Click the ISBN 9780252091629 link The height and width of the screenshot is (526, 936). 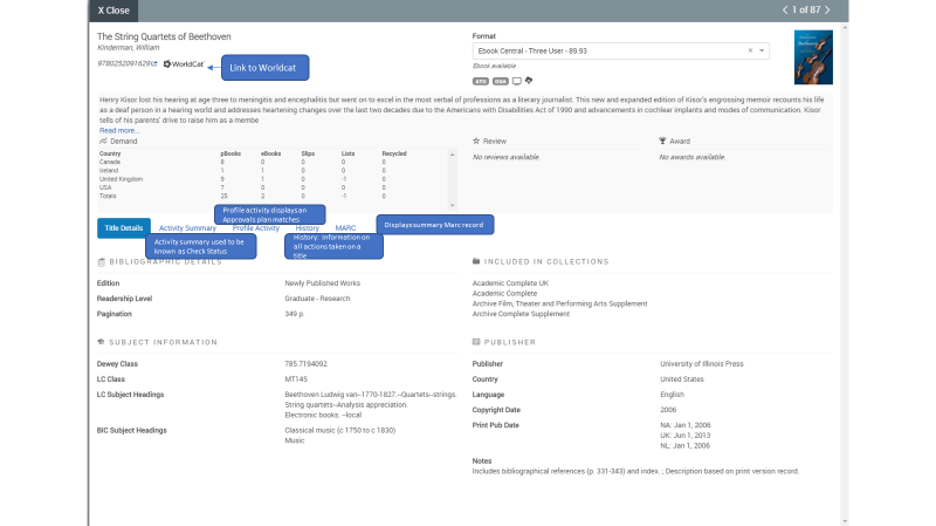124,63
